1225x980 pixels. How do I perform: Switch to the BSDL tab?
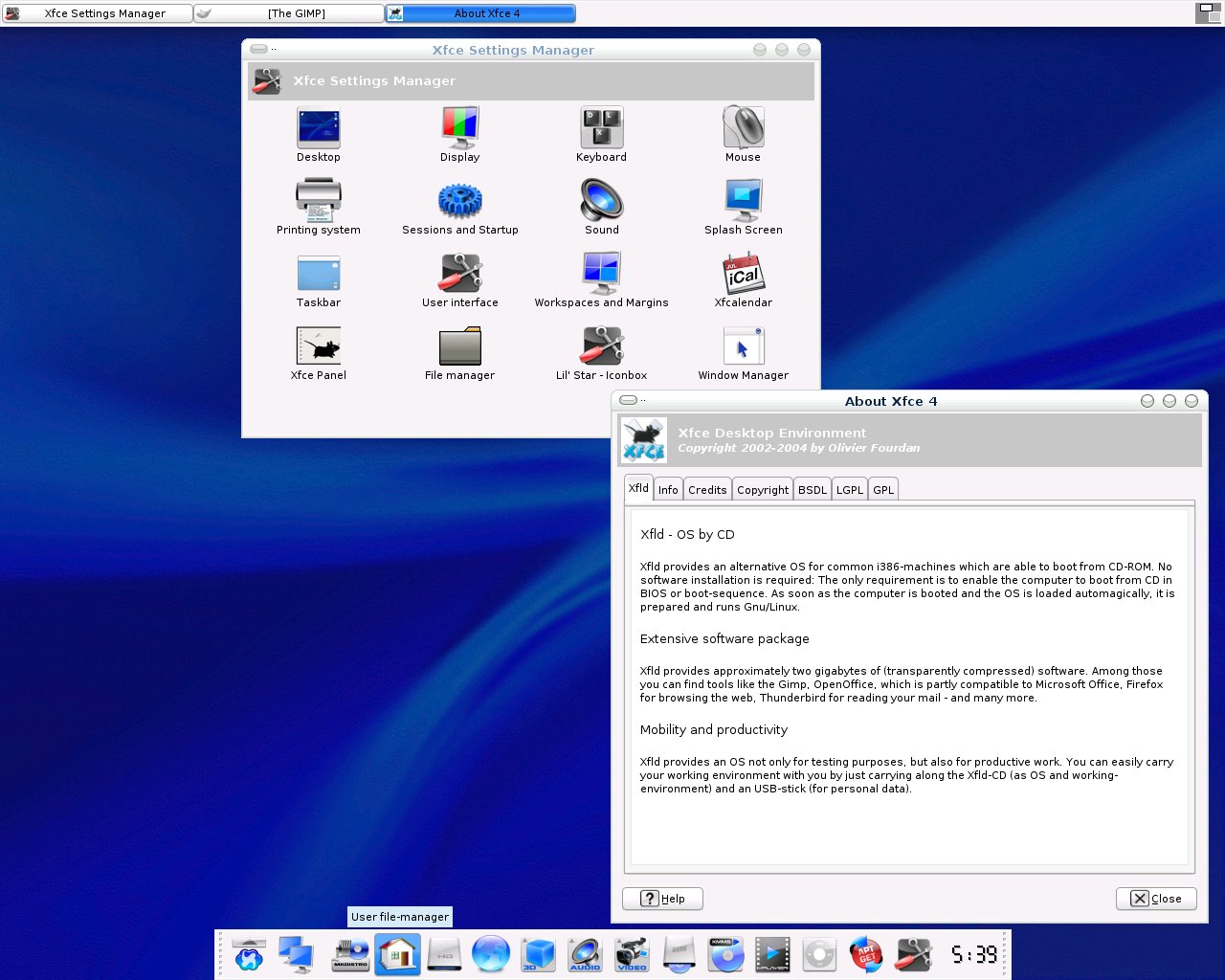[813, 489]
